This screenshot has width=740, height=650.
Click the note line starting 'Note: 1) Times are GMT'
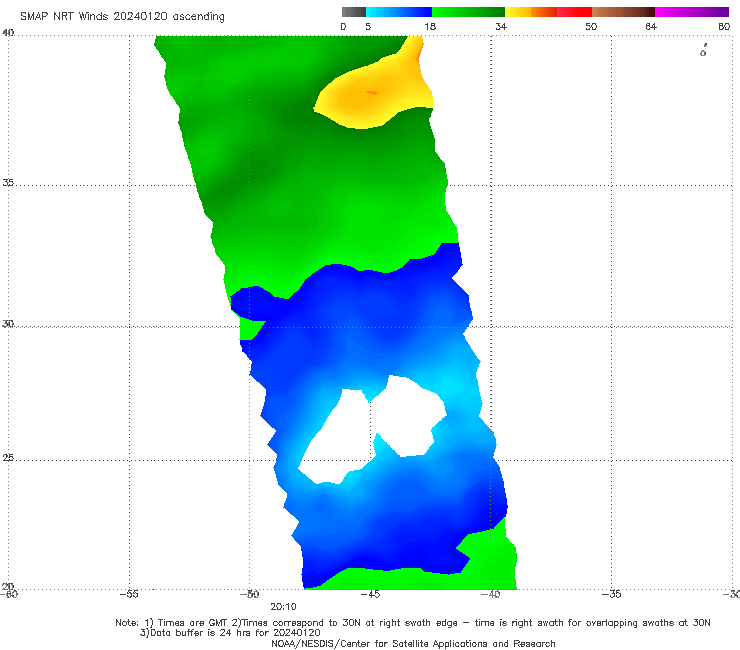point(413,623)
